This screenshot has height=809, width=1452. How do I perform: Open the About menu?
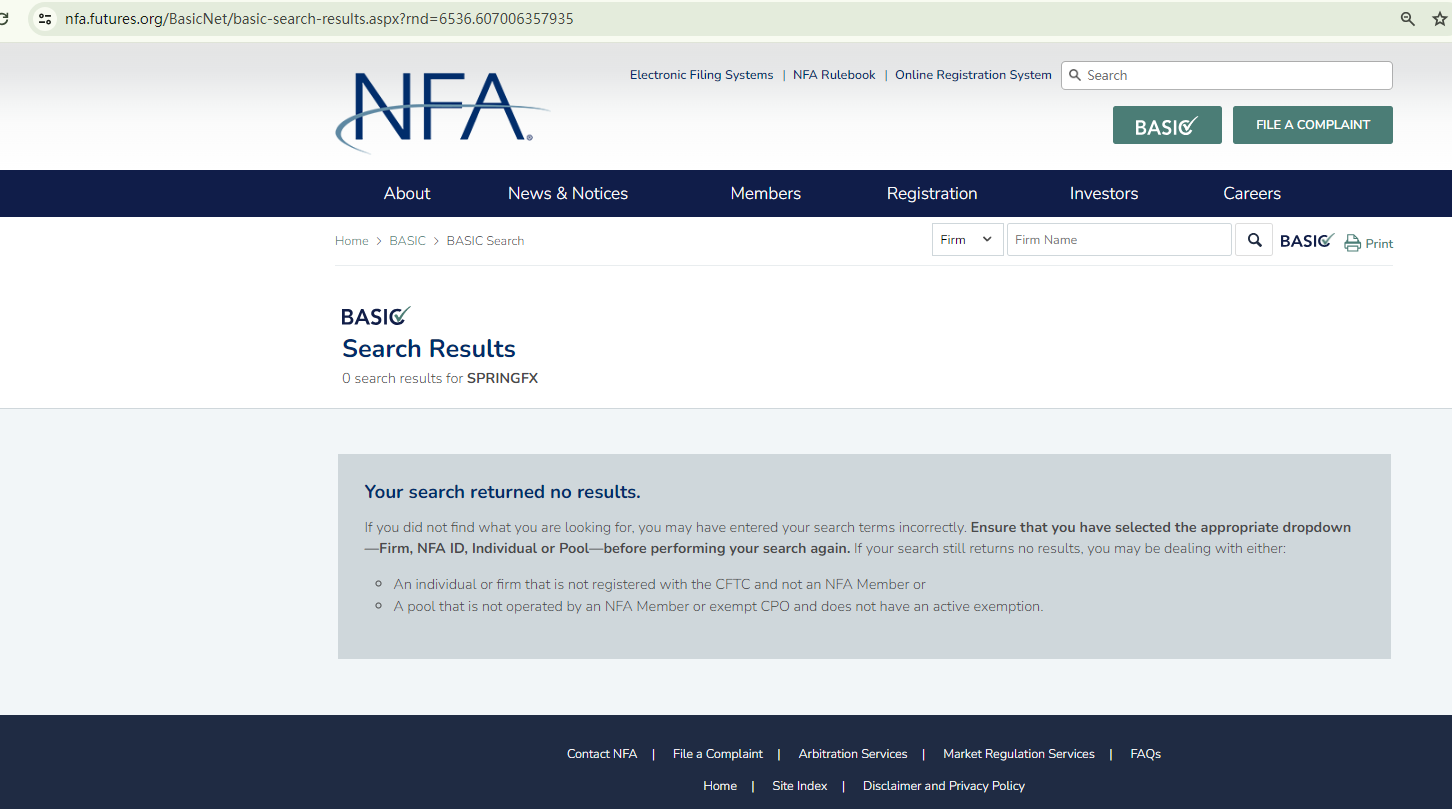click(407, 194)
